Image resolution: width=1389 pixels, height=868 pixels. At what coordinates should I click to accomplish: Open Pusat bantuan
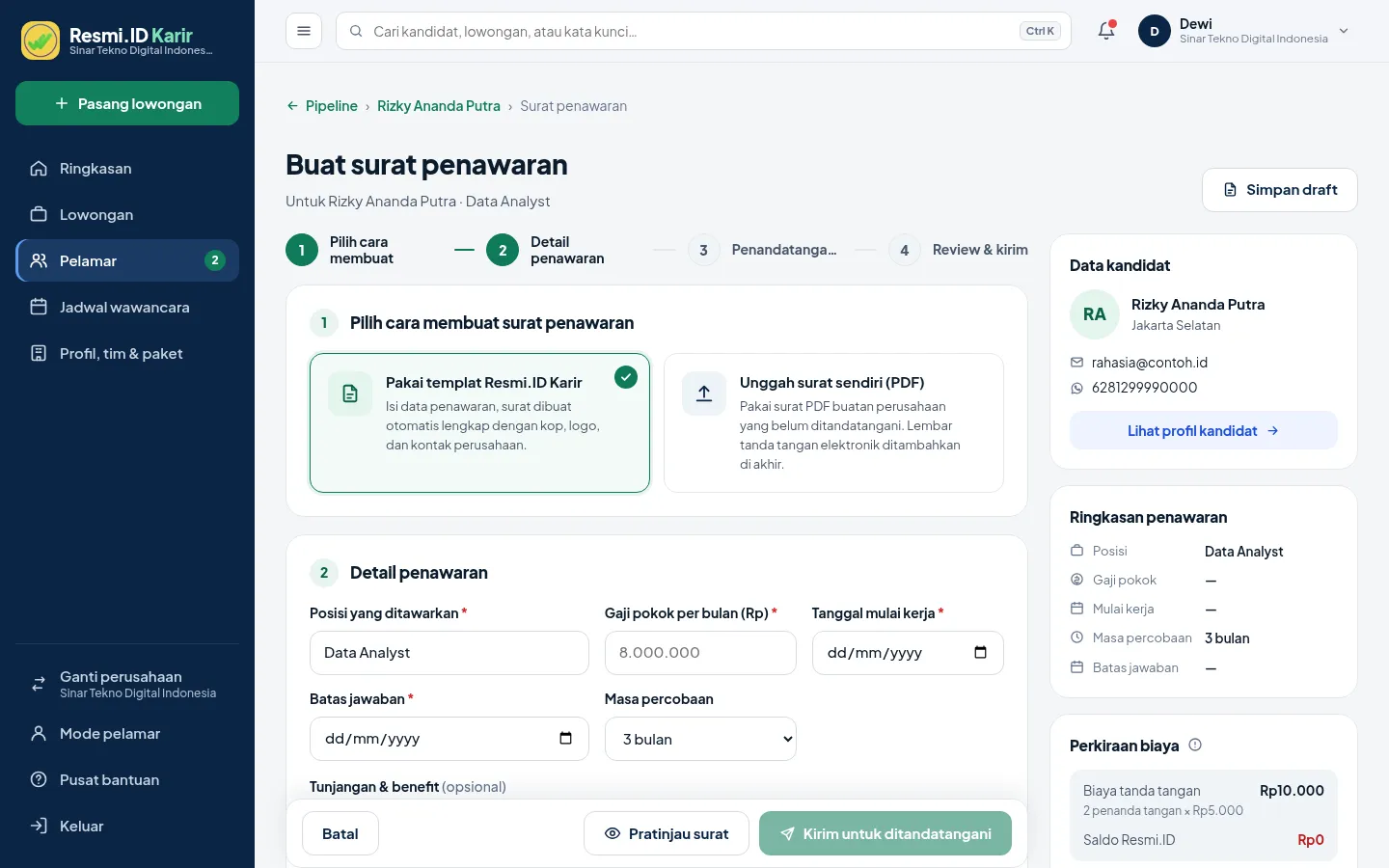(127, 780)
